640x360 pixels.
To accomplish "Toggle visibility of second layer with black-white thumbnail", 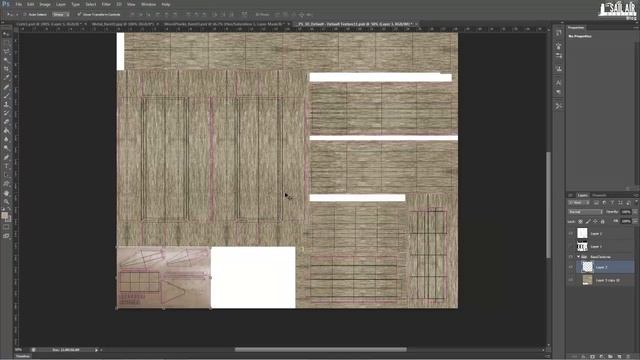I will pos(571,247).
